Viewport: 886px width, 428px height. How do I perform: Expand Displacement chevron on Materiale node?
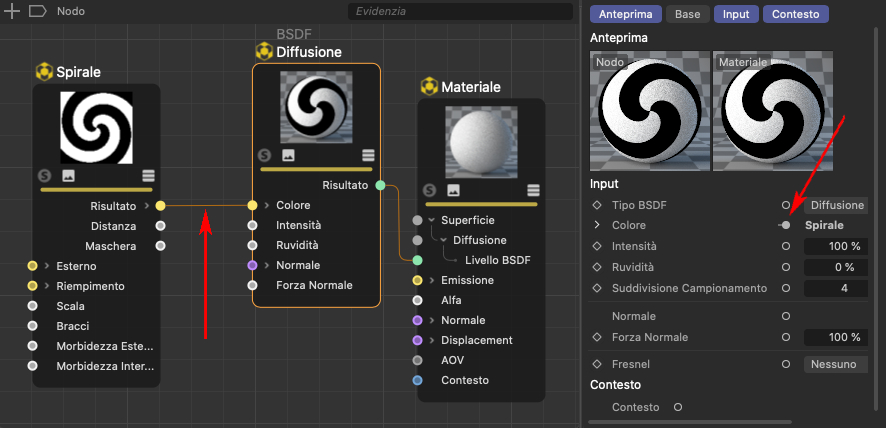click(x=431, y=340)
